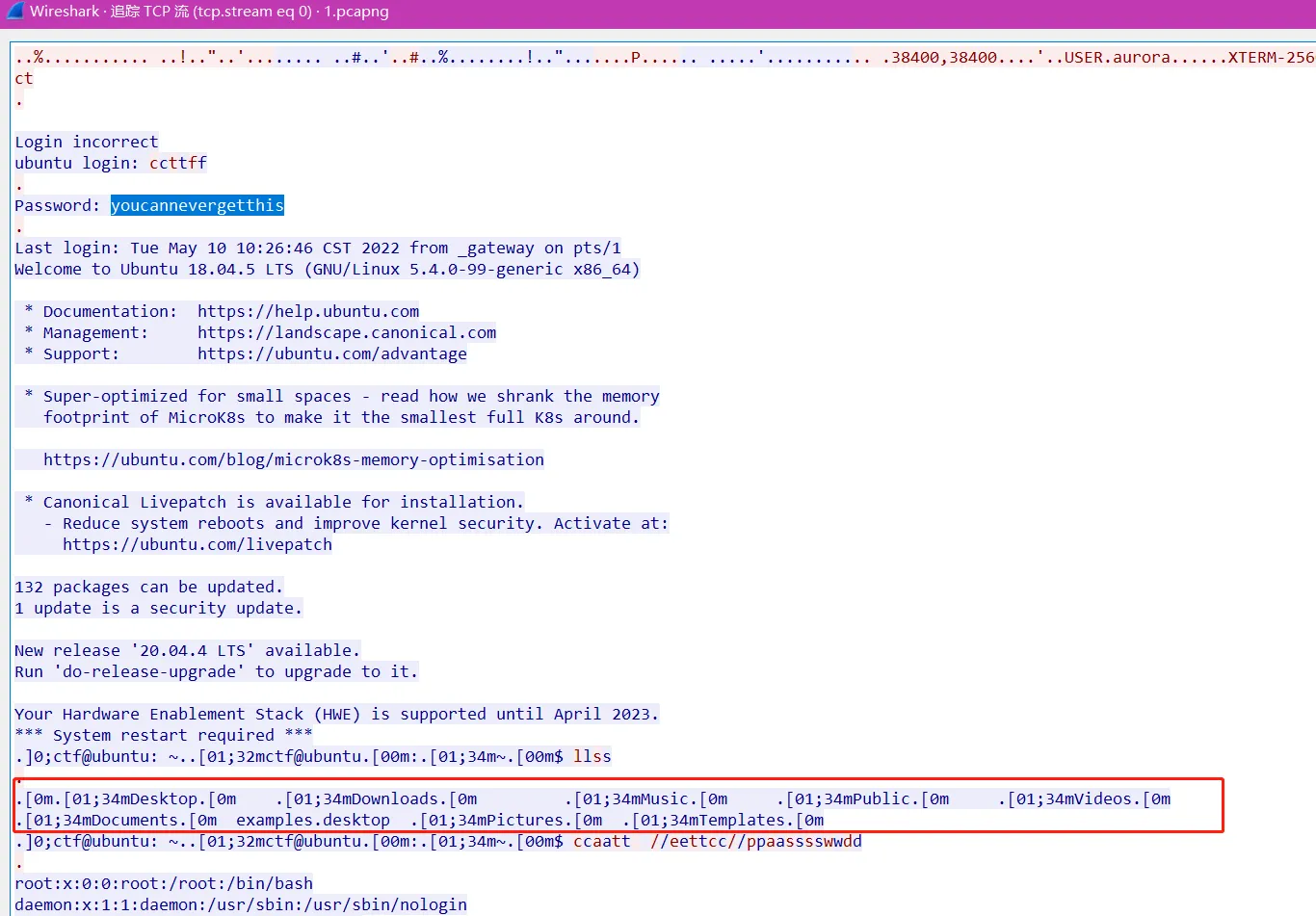
Task: Click the landscape.canonical.com management URL
Action: tap(347, 332)
